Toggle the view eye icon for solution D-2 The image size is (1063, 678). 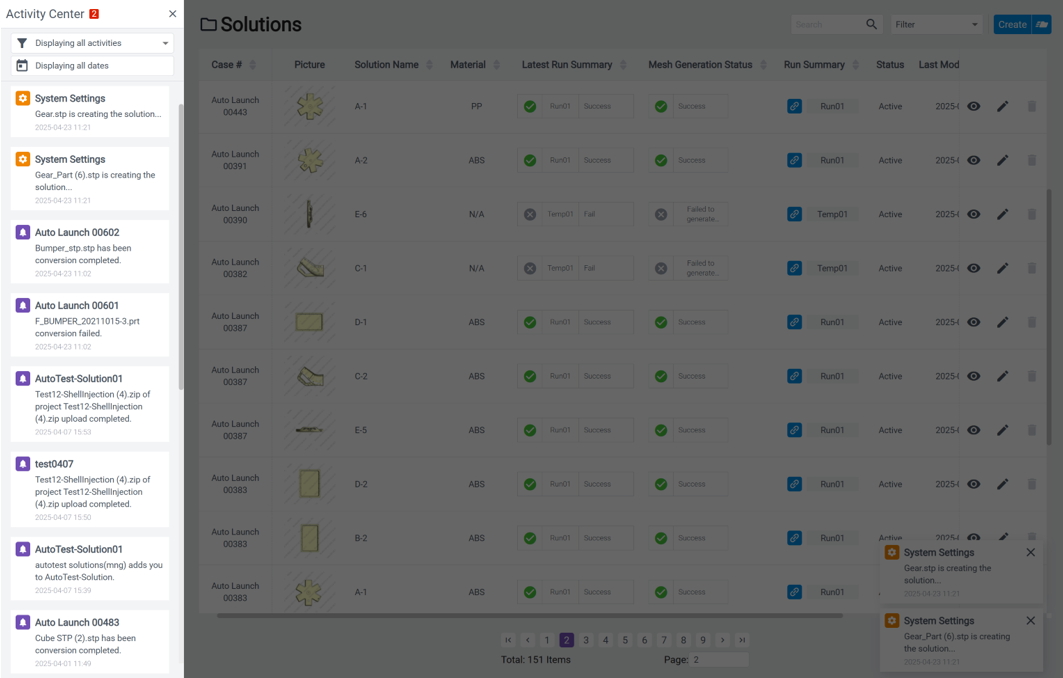point(973,484)
